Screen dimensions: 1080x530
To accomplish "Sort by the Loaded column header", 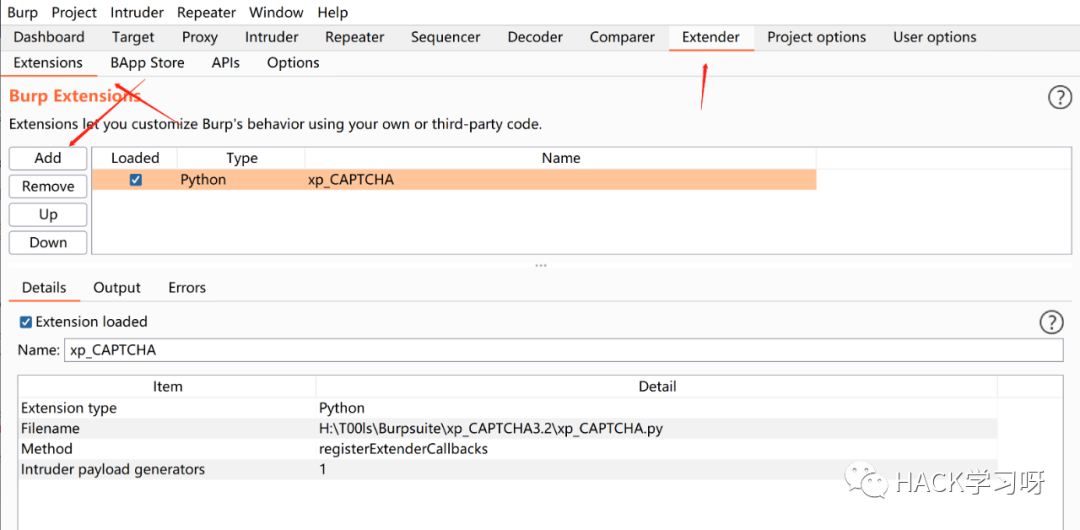I will (135, 158).
